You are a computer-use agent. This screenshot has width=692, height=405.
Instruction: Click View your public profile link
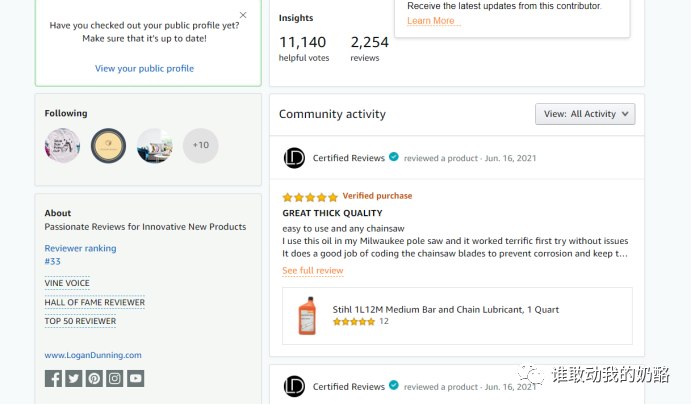144,68
